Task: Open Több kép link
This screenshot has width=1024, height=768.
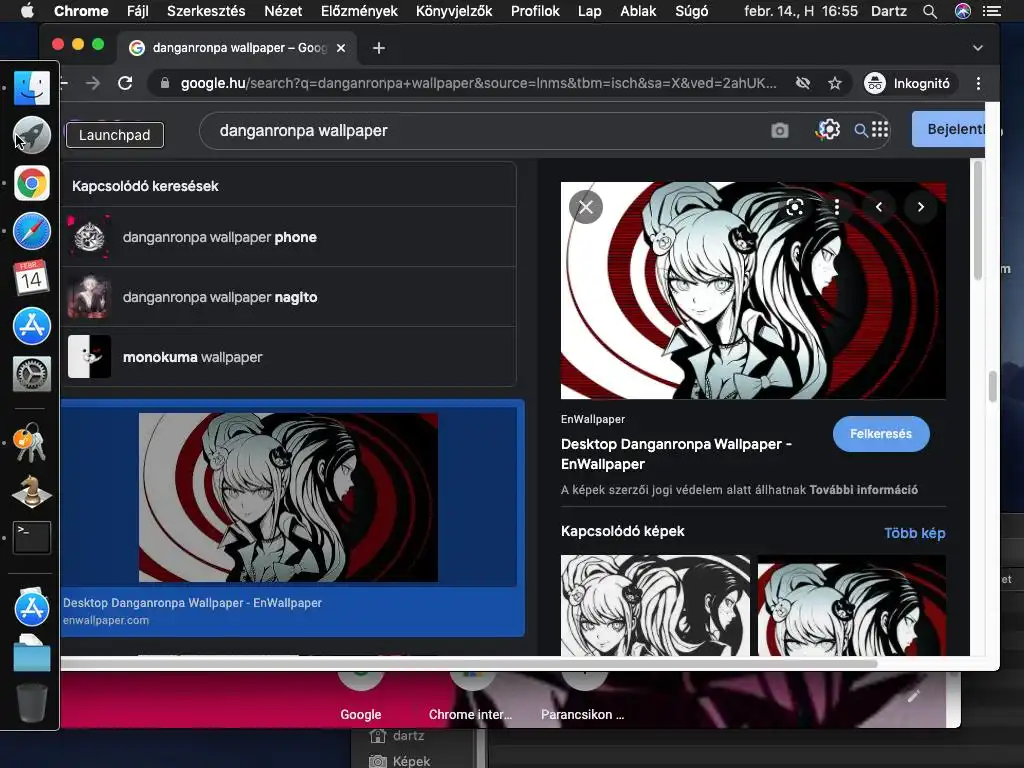Action: click(x=914, y=533)
